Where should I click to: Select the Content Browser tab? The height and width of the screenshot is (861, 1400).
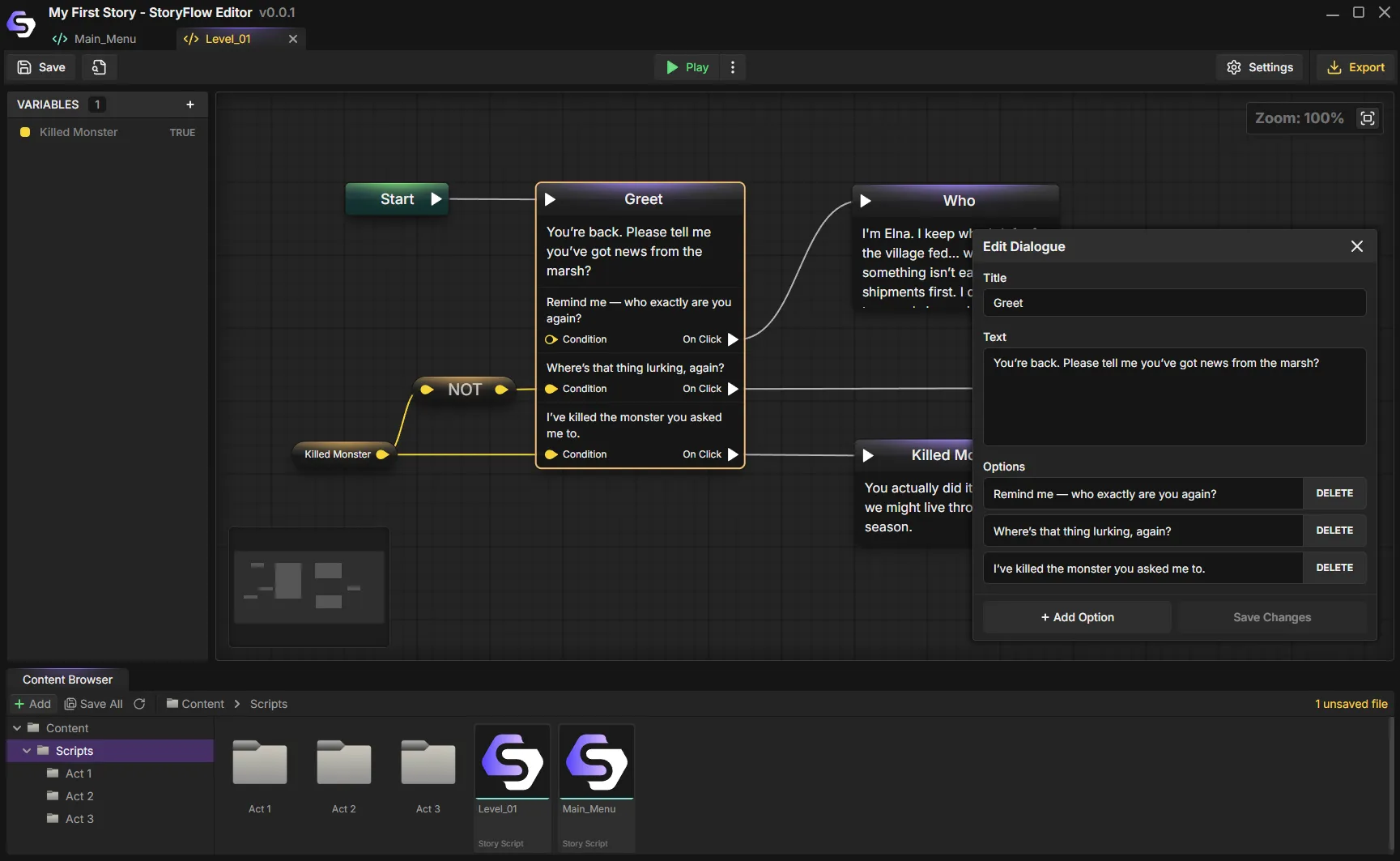pos(67,680)
